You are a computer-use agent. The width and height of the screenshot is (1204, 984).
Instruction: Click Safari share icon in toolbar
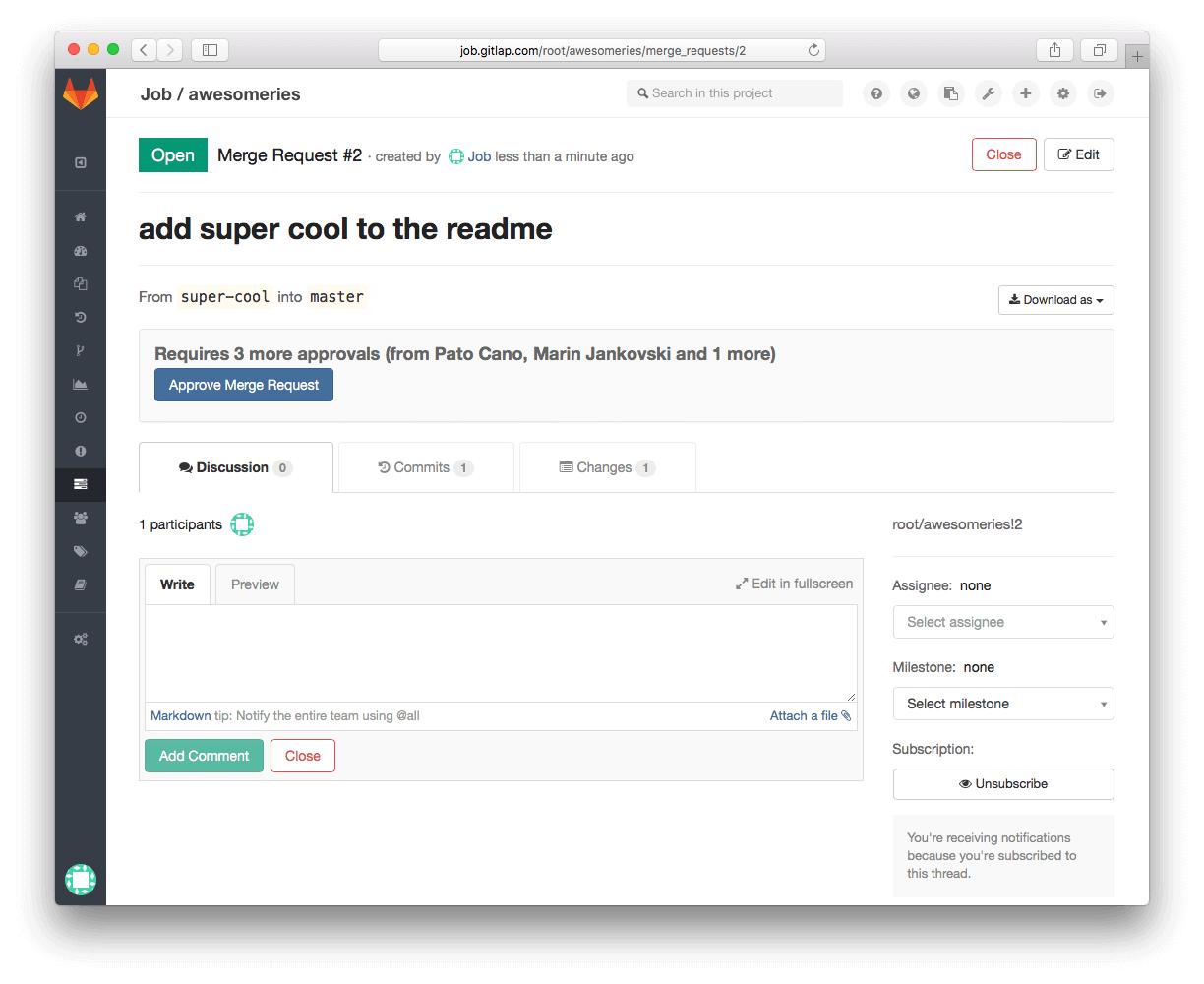coord(1054,50)
